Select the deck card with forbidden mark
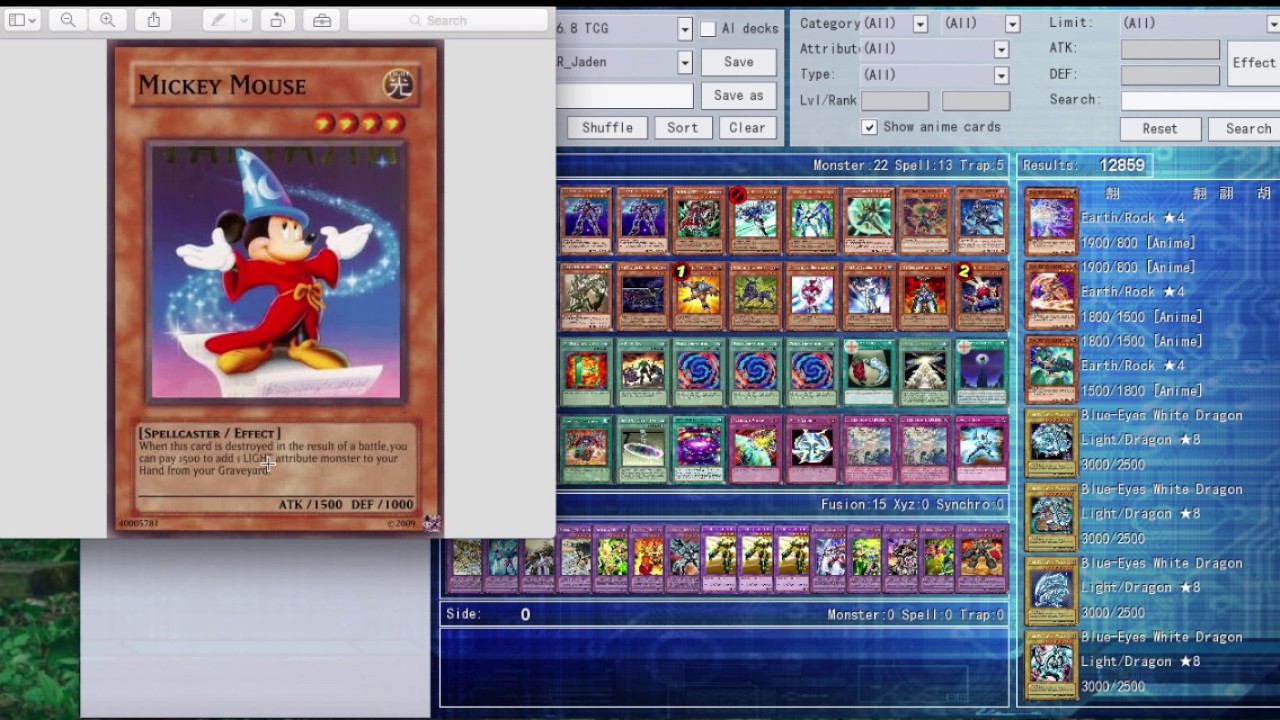The height and width of the screenshot is (720, 1280). pos(755,220)
